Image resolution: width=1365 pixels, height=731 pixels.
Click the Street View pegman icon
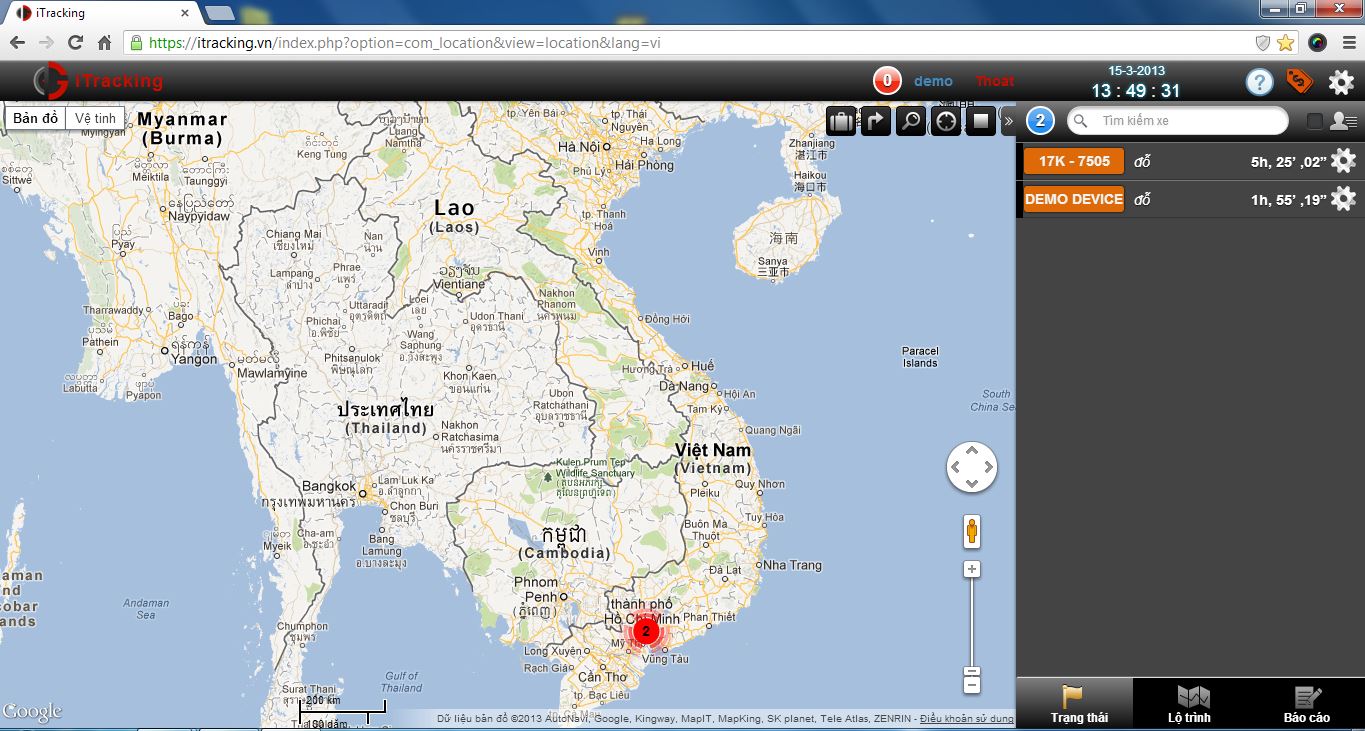click(x=971, y=531)
